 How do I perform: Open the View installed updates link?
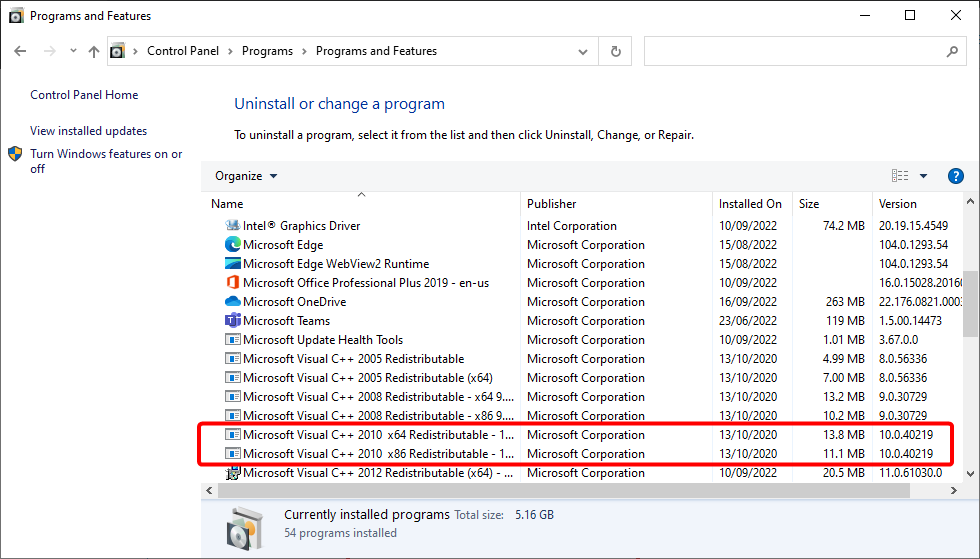point(88,131)
